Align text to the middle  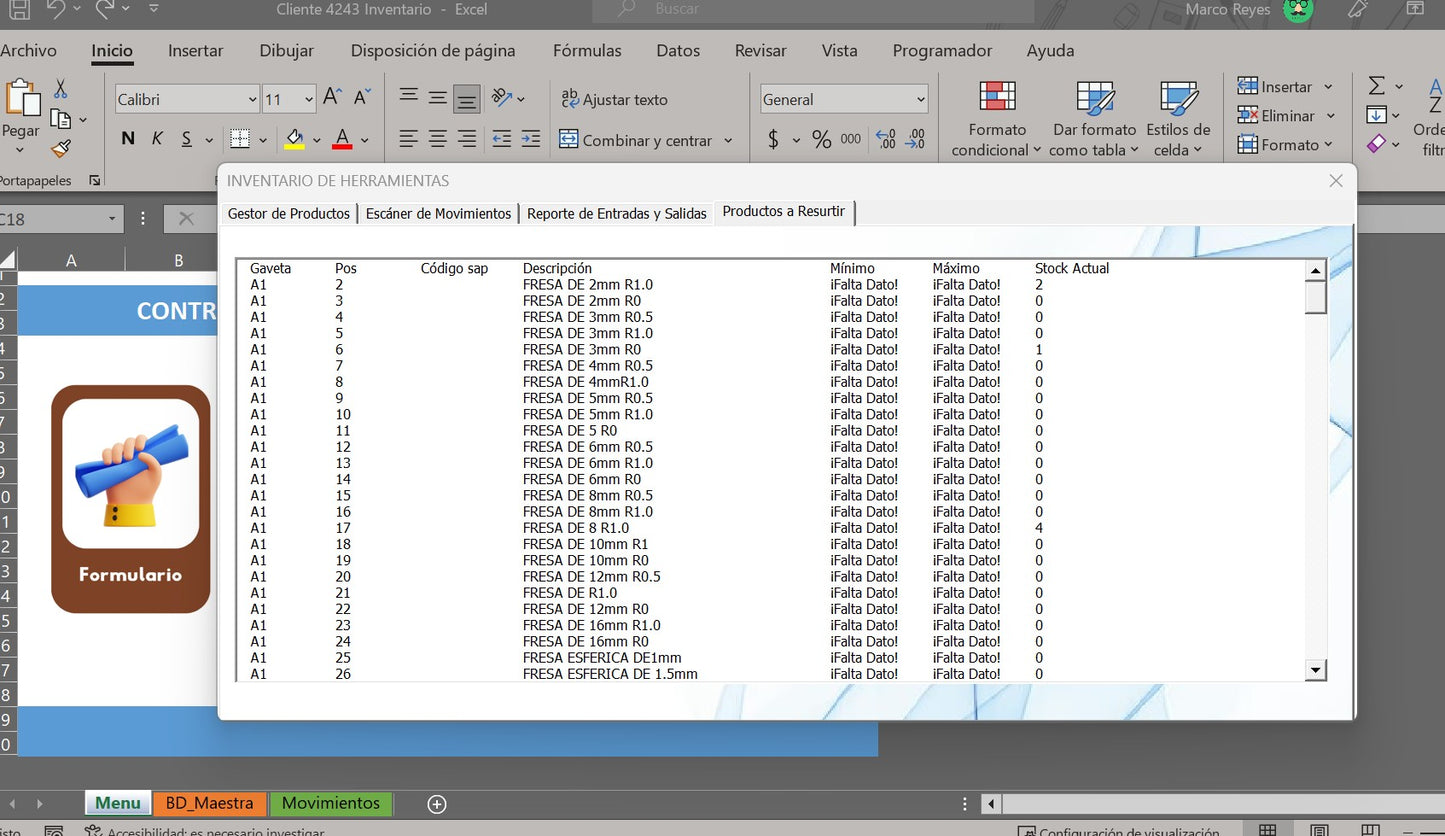point(438,97)
